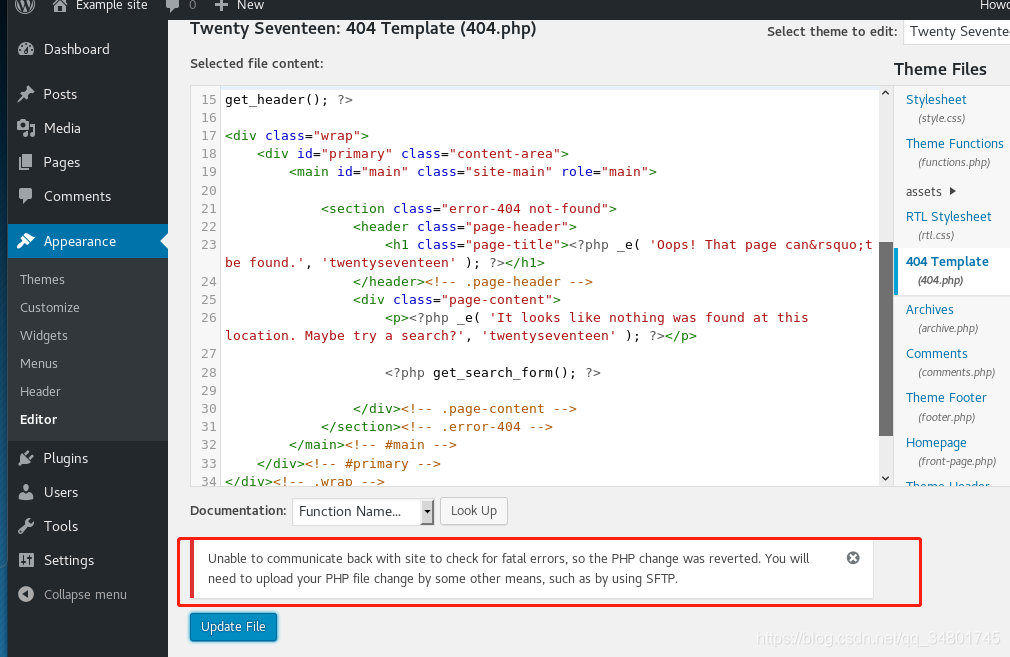Click on code line 15 get_header

pyautogui.click(x=289, y=100)
